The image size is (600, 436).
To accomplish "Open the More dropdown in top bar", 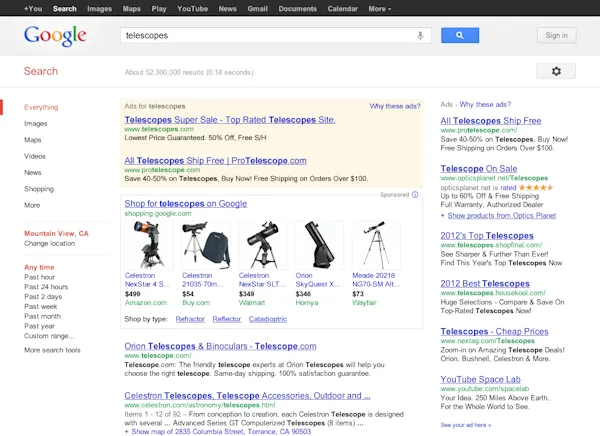I will (x=380, y=8).
